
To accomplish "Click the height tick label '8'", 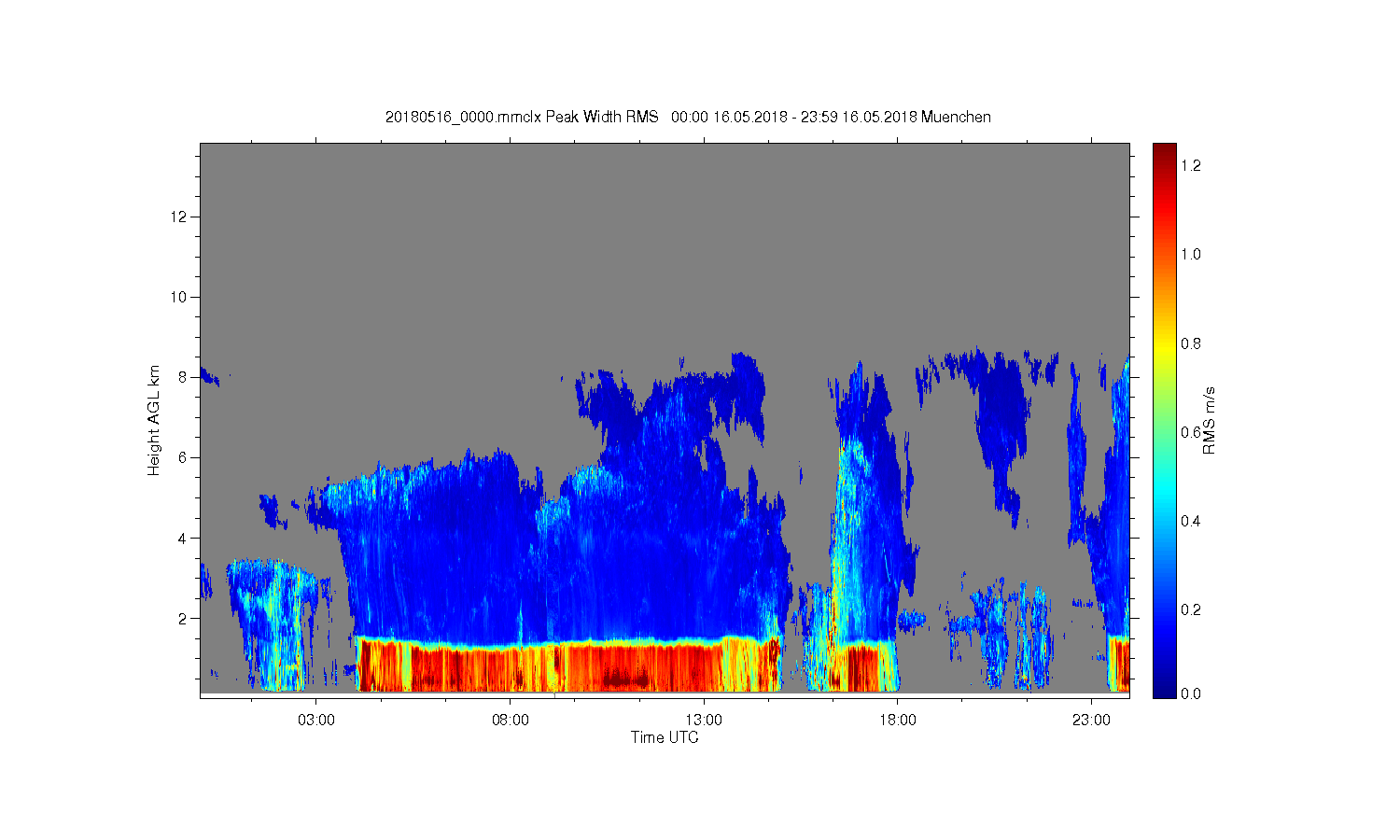I will tap(183, 377).
